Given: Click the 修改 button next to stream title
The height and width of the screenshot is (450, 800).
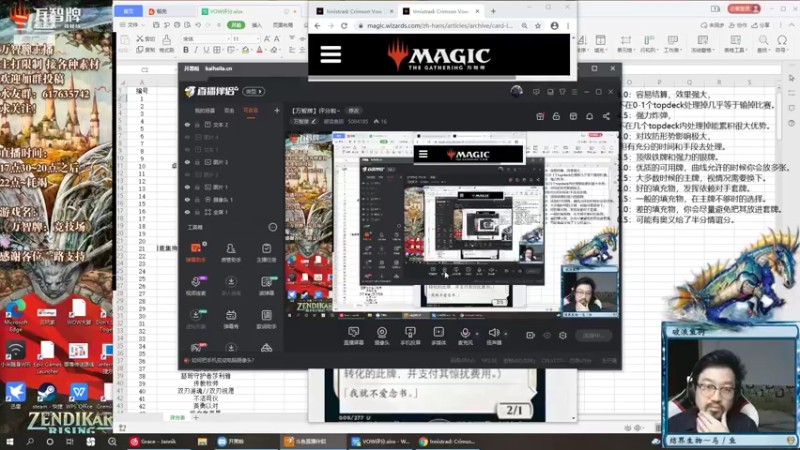Looking at the screenshot, I should [x=354, y=110].
